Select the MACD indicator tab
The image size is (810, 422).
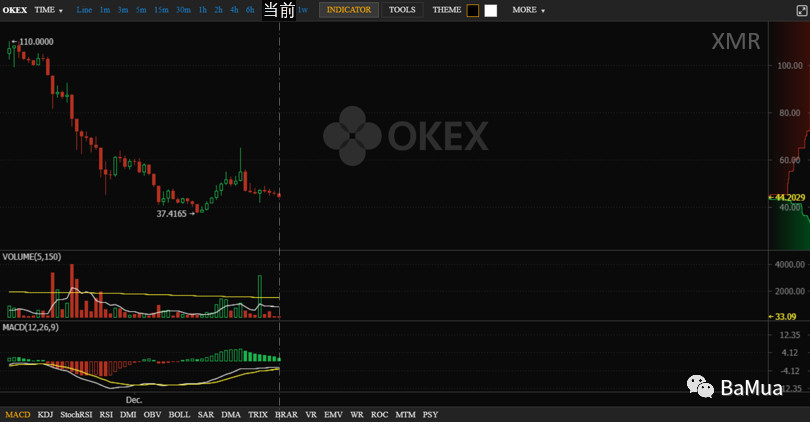tap(17, 414)
